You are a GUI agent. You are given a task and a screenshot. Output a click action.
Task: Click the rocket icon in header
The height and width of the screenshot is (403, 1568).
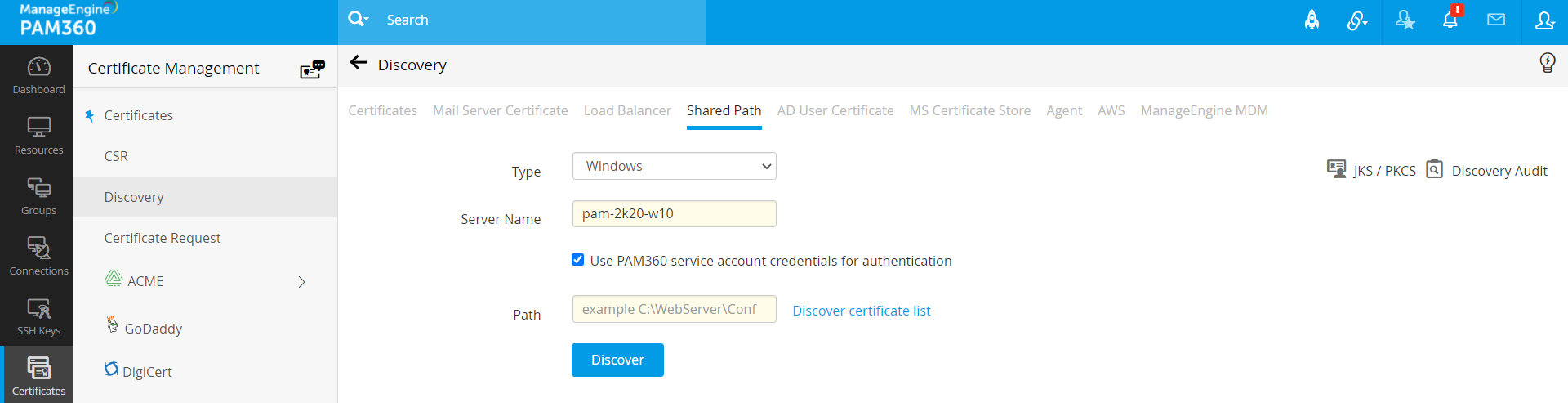pos(1312,20)
